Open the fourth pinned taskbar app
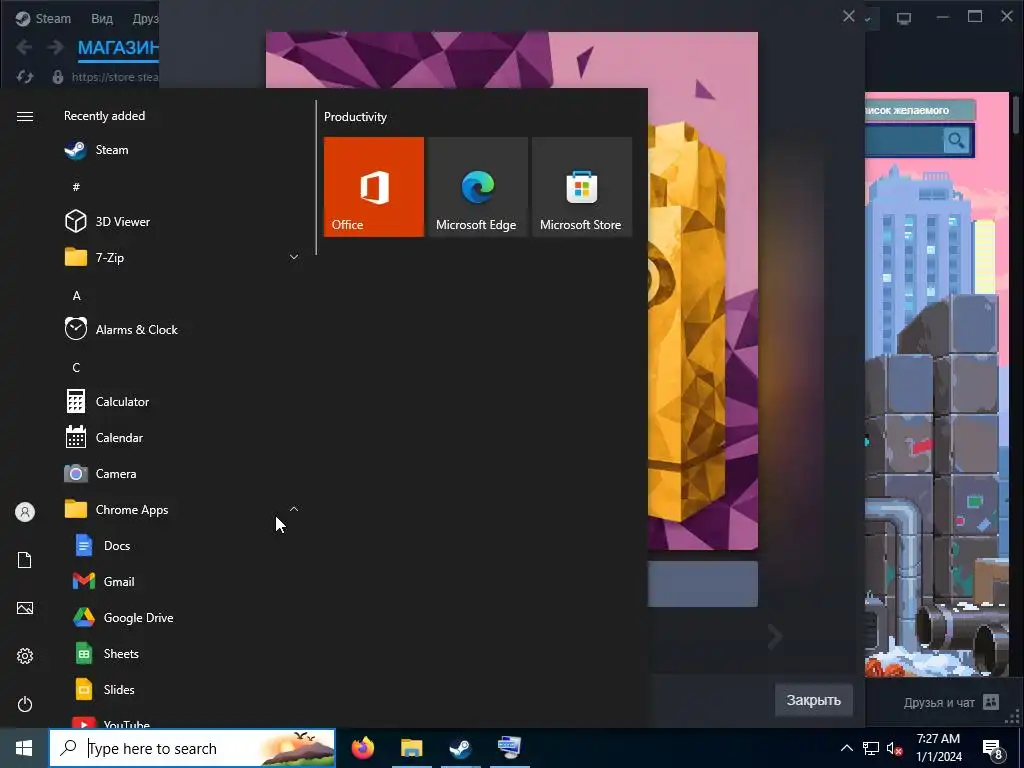Viewport: 1024px width, 768px height. click(509, 748)
